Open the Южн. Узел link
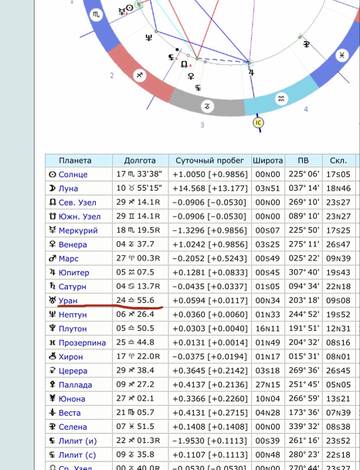The image size is (360, 470). click(79, 216)
